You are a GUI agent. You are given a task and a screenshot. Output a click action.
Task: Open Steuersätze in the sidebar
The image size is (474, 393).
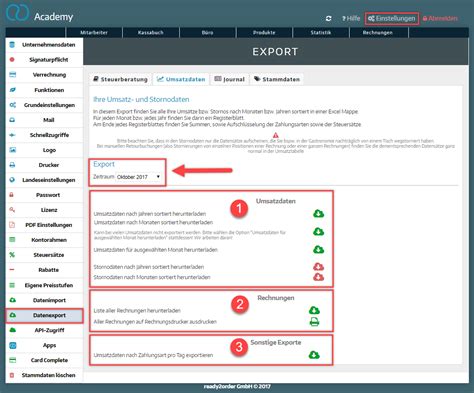[x=44, y=255]
